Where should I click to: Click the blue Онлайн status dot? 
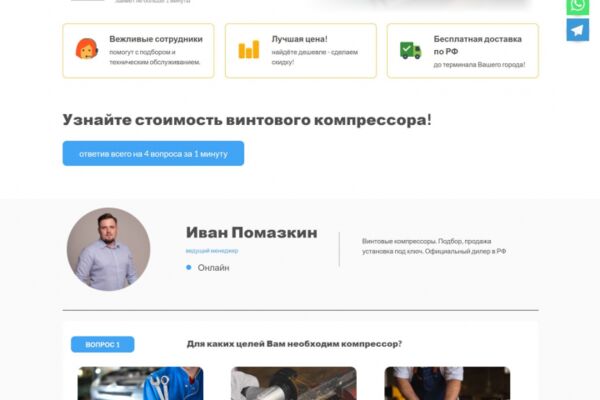click(189, 267)
